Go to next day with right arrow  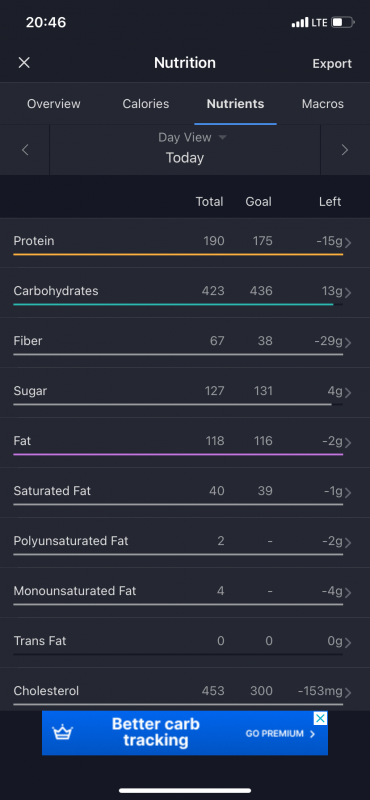coord(345,149)
